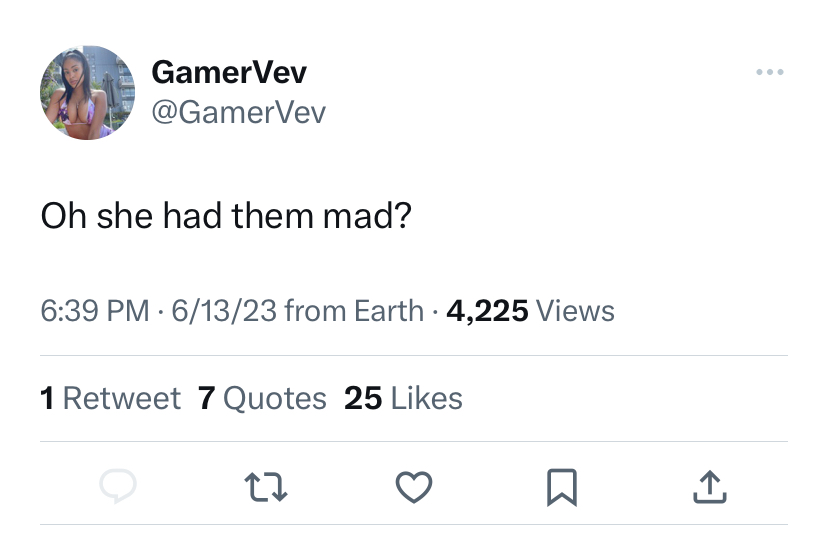Open the reply speech bubble icon
Viewport: 828px width, 543px height.
(118, 486)
